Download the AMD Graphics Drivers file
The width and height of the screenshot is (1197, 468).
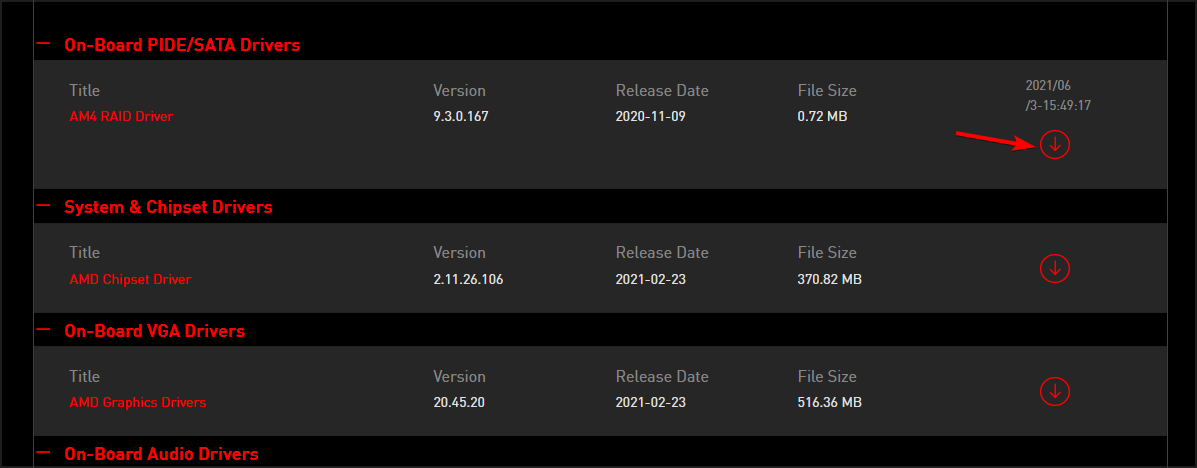[x=1055, y=391]
